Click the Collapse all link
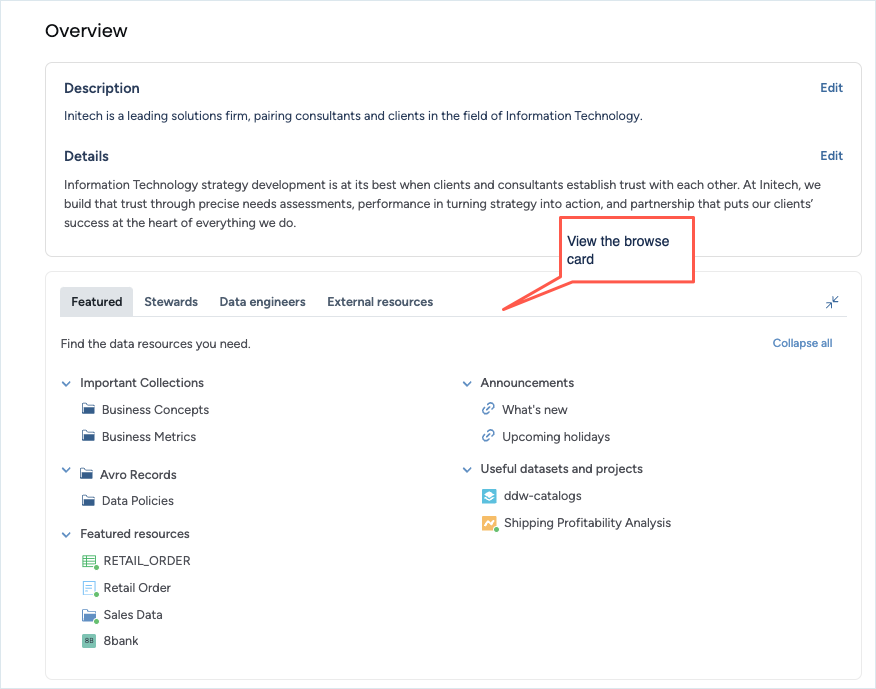Image resolution: width=876 pixels, height=689 pixels. [802, 343]
